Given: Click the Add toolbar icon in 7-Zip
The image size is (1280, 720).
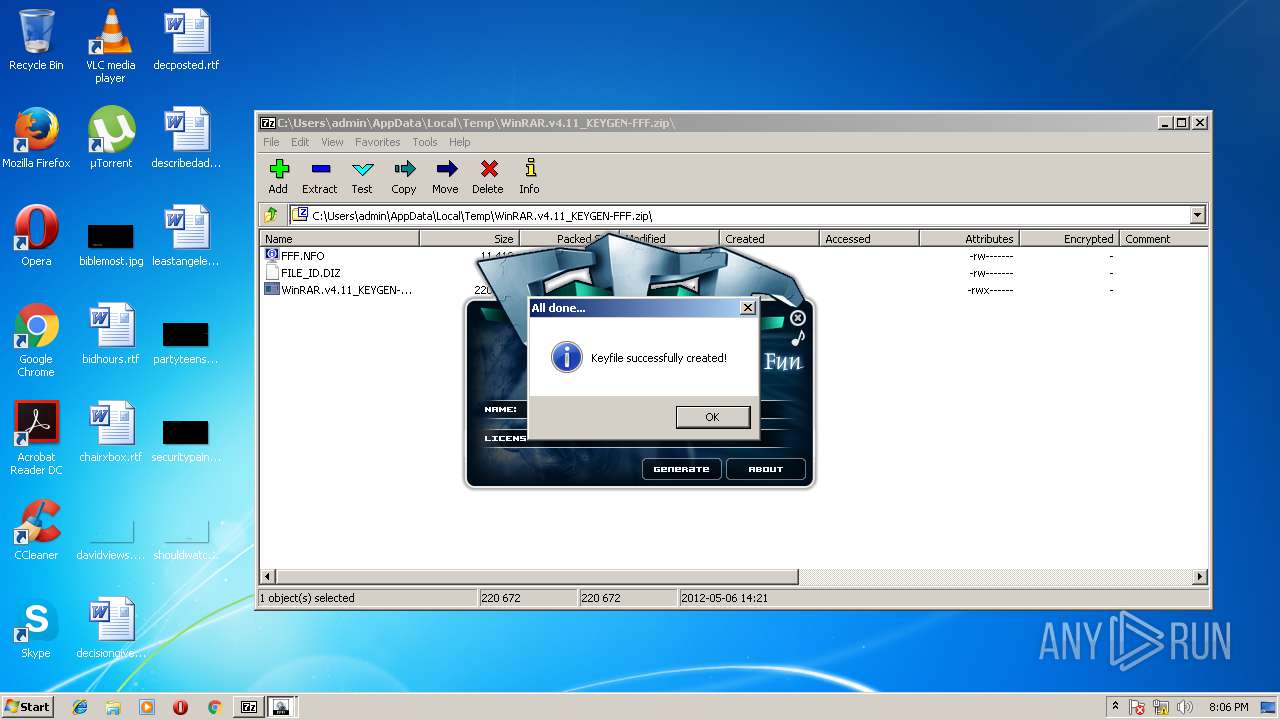Looking at the screenshot, I should (278, 169).
